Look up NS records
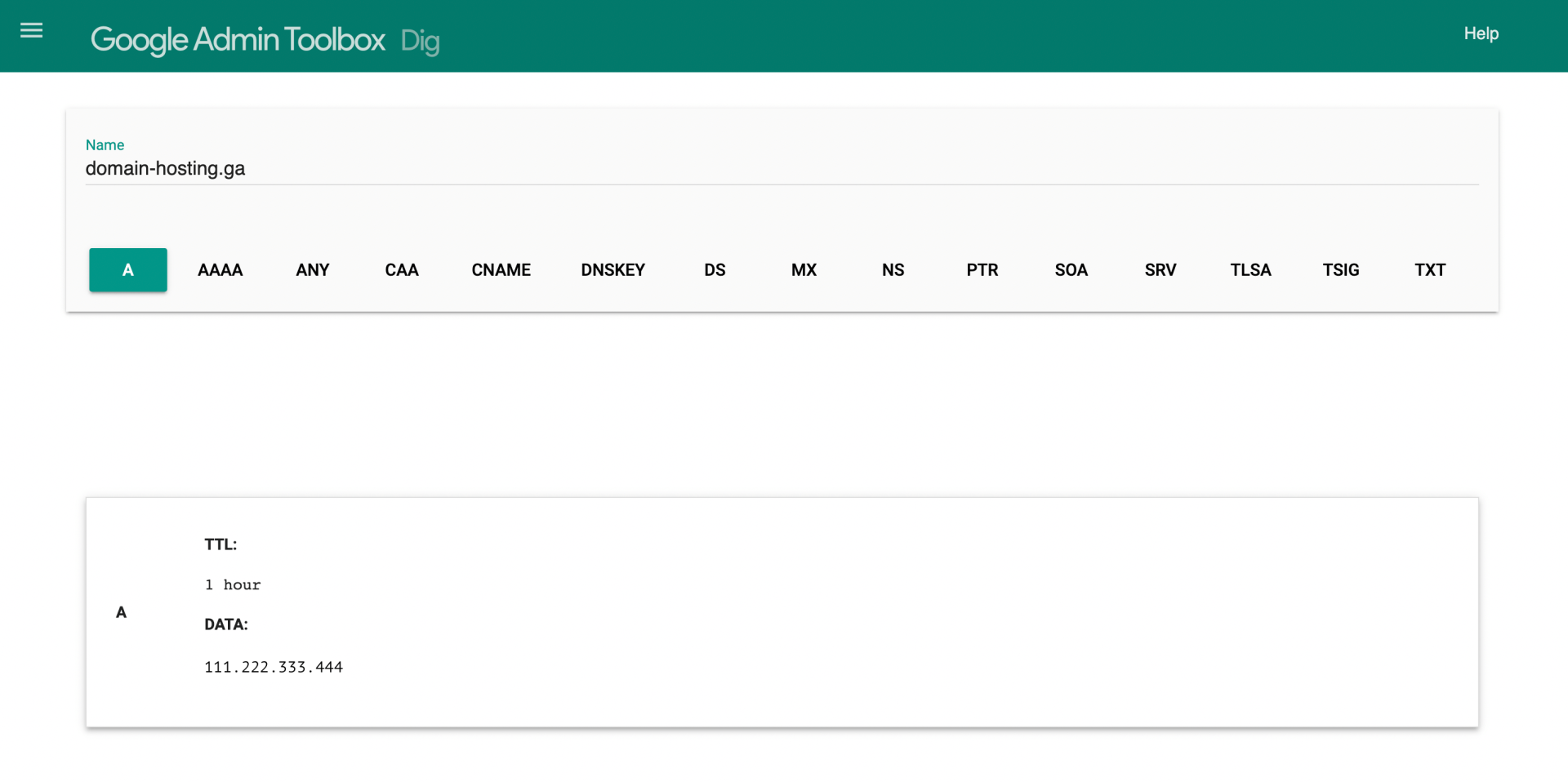Image resolution: width=1568 pixels, height=782 pixels. tap(893, 270)
